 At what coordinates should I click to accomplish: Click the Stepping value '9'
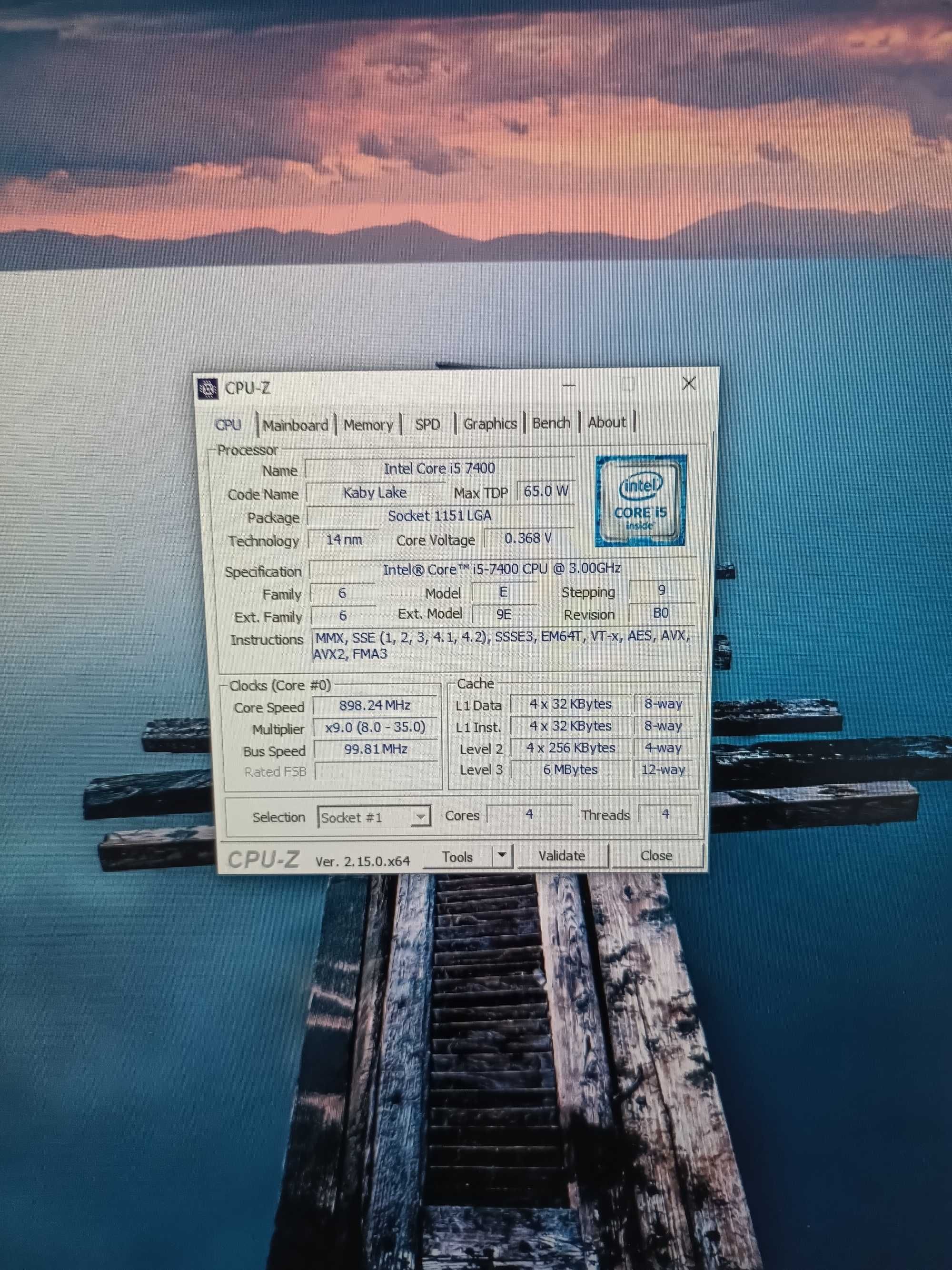tap(662, 590)
